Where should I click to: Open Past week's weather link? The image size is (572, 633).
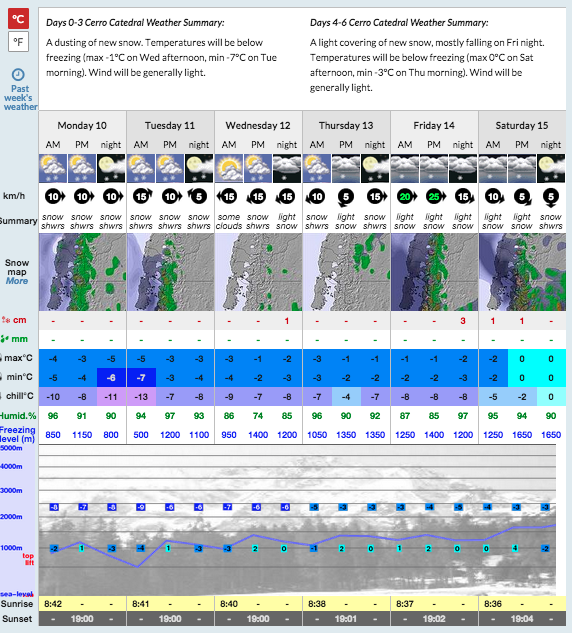20,98
